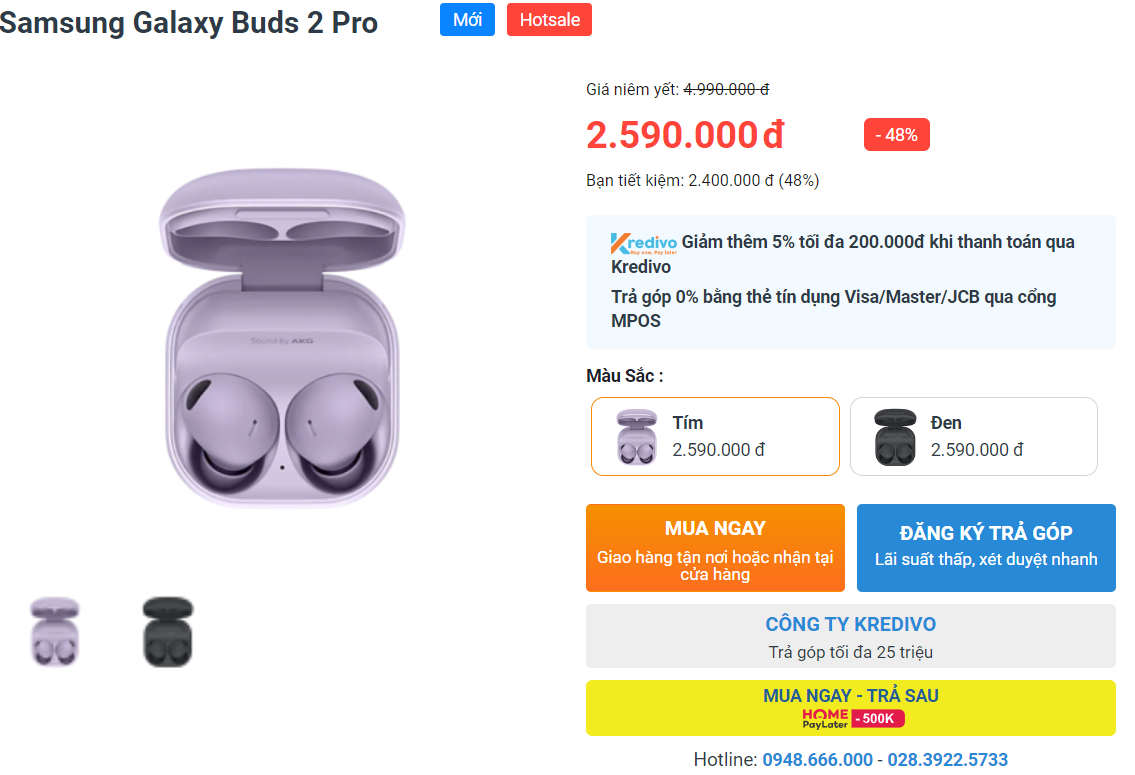
Task: Click the black earbuds thumbnail below main image
Action: (x=167, y=631)
